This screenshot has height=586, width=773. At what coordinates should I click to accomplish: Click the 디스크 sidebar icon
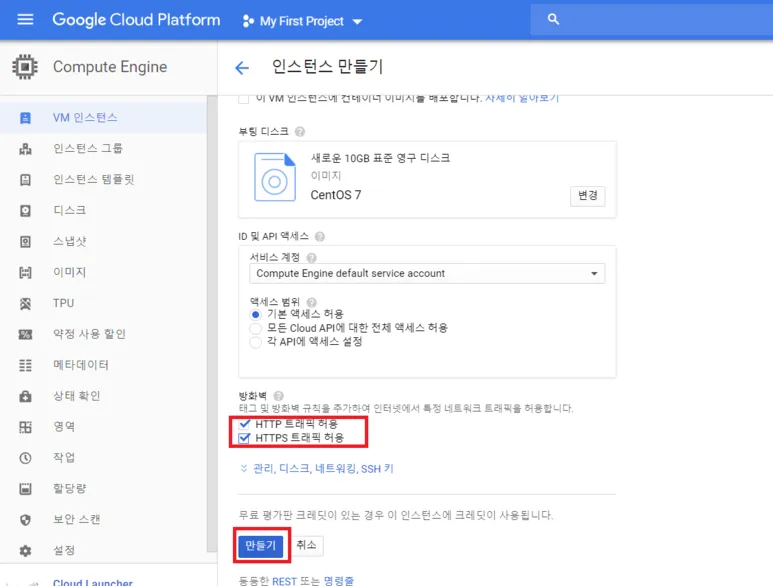pyautogui.click(x=25, y=210)
